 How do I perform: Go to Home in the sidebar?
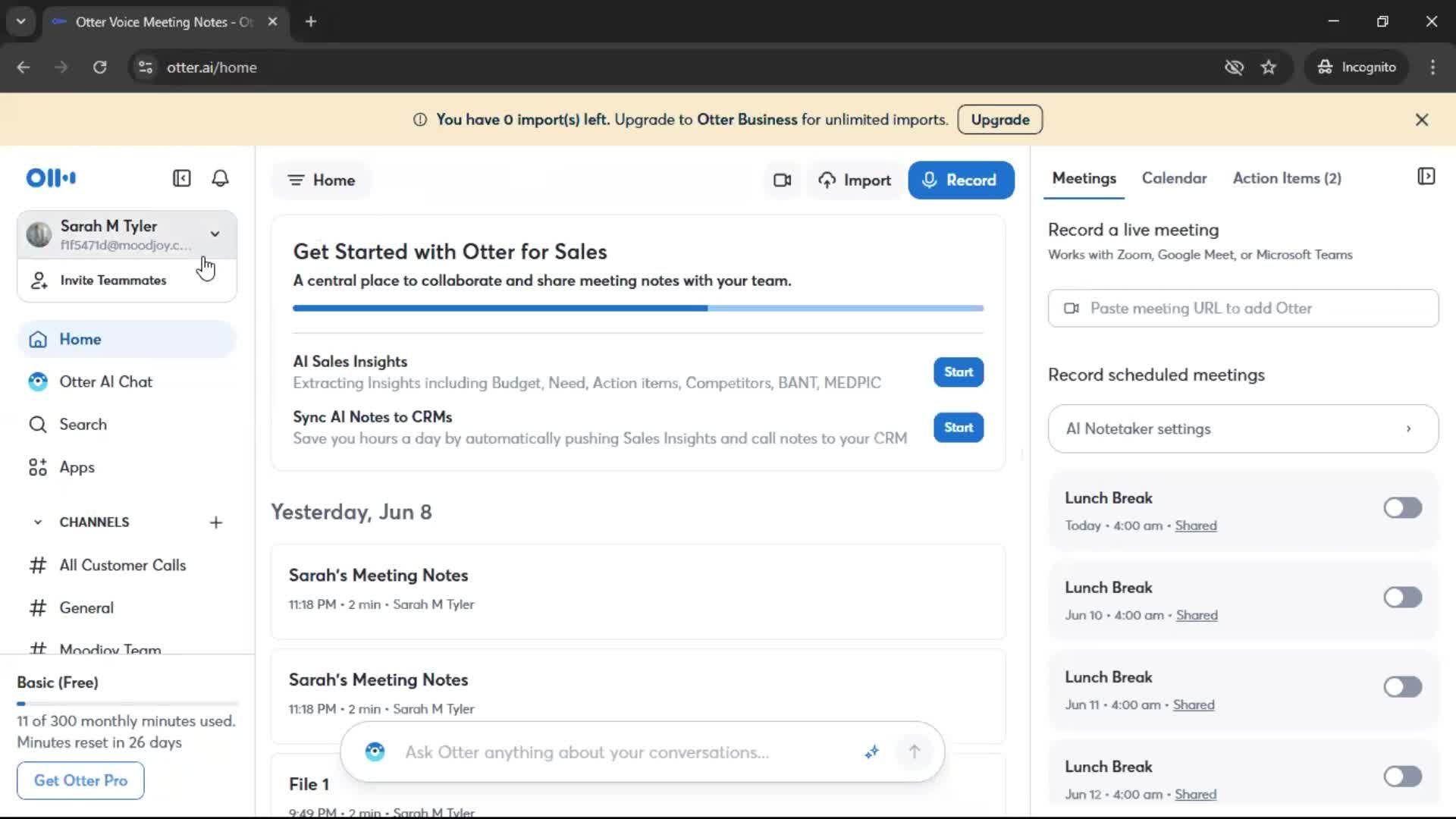coord(127,339)
